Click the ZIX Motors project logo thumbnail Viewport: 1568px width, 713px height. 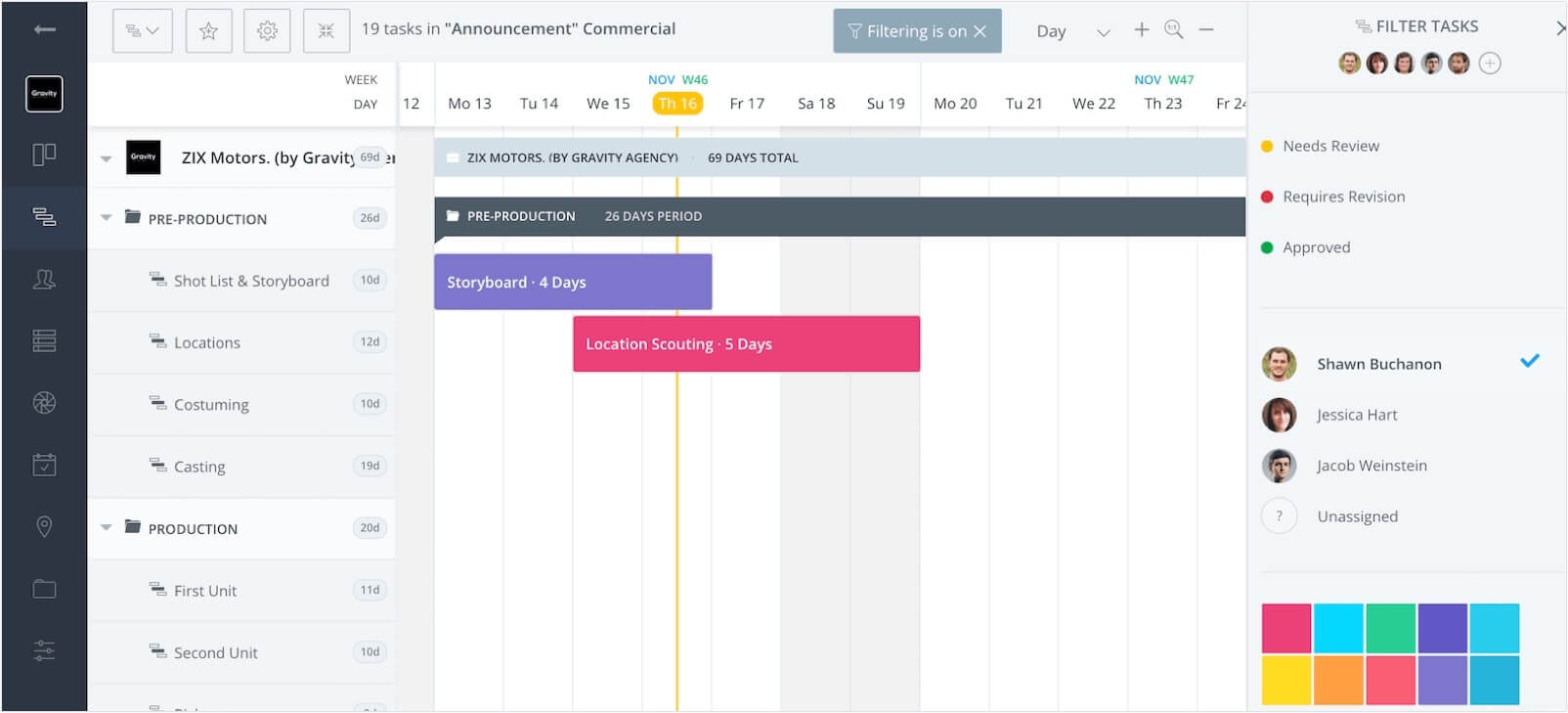[x=144, y=156]
